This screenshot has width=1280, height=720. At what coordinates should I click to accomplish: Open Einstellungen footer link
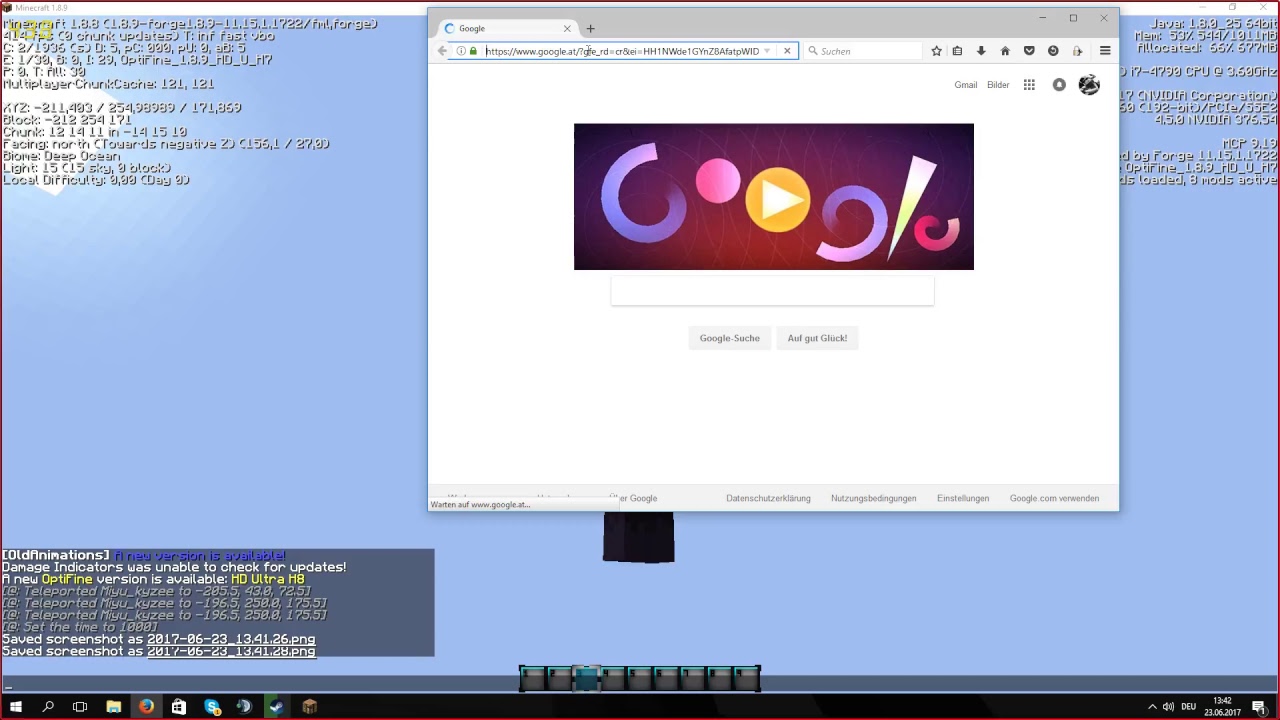pos(963,498)
